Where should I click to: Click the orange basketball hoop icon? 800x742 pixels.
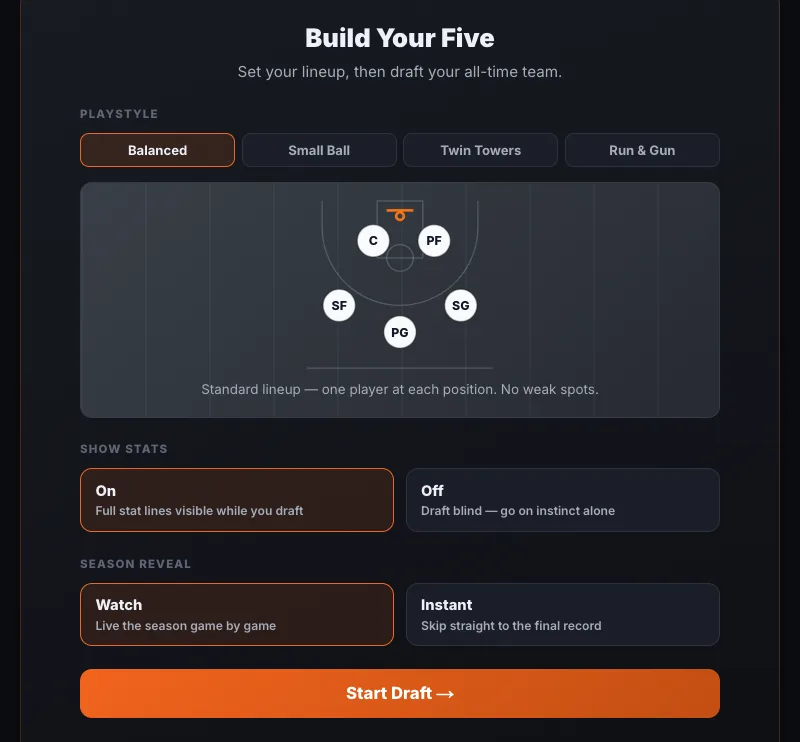click(x=399, y=214)
